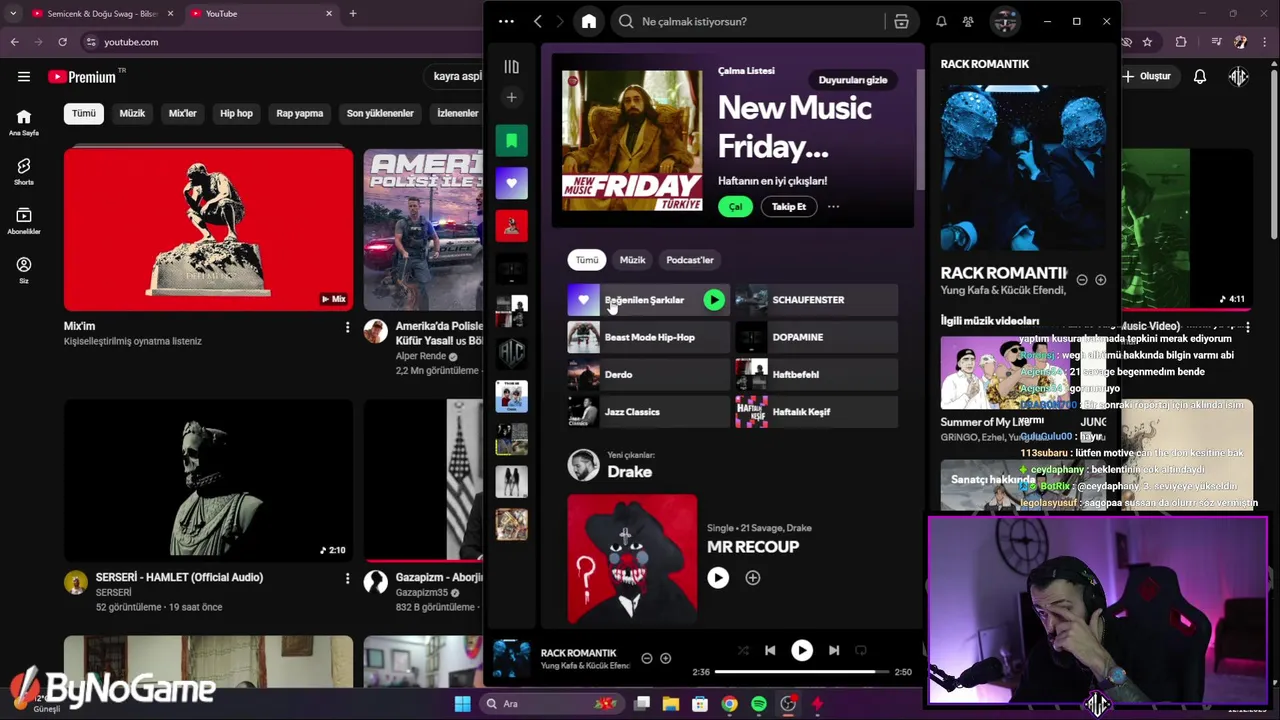Select YouTube Hip hop filter chip
This screenshot has height=720, width=1280.
coord(236,113)
